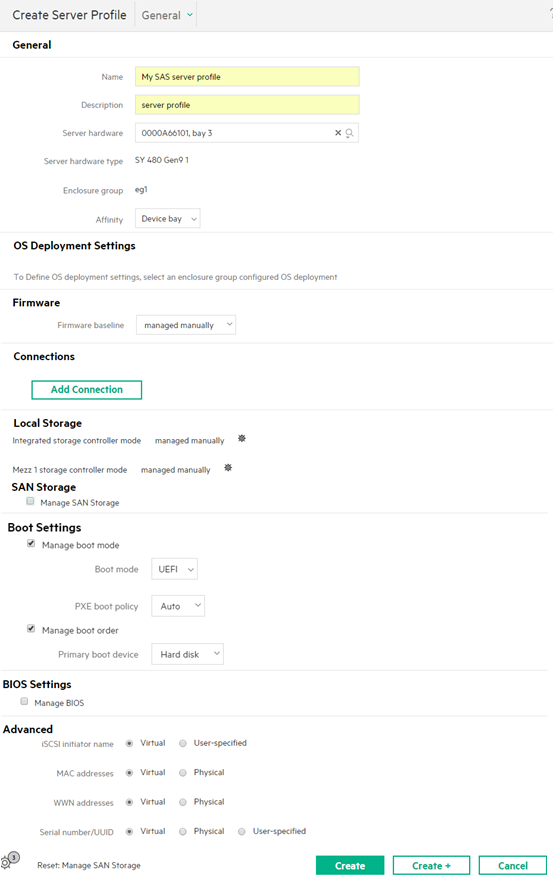This screenshot has width=553, height=895.
Task: Click the activity gears icon at bottom left
Action: pos(10,860)
